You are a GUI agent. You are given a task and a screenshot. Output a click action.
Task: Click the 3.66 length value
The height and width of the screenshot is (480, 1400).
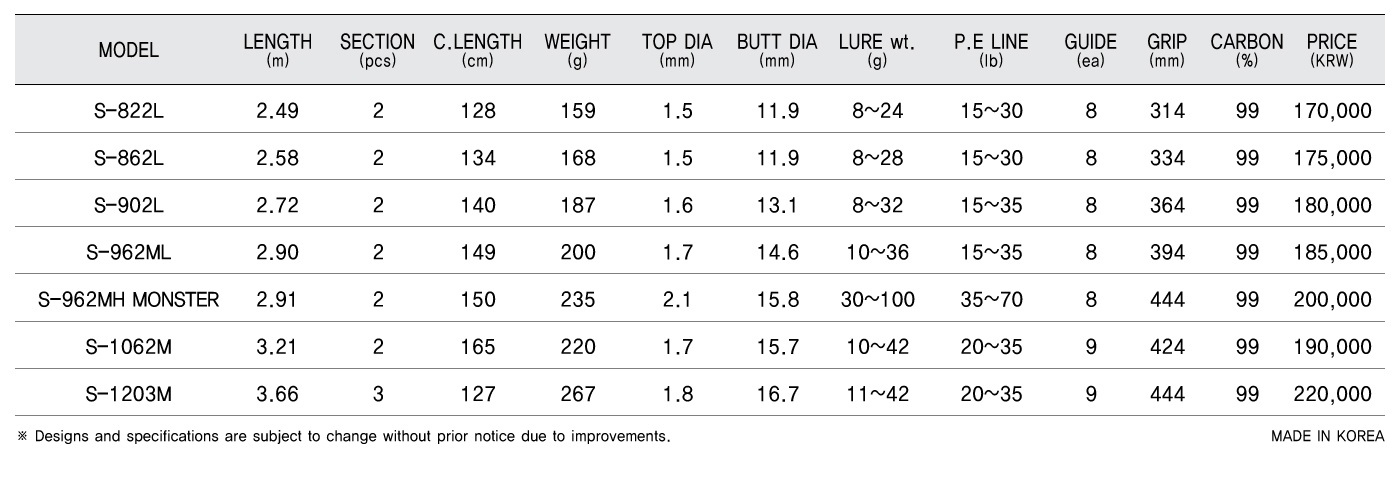coord(277,394)
